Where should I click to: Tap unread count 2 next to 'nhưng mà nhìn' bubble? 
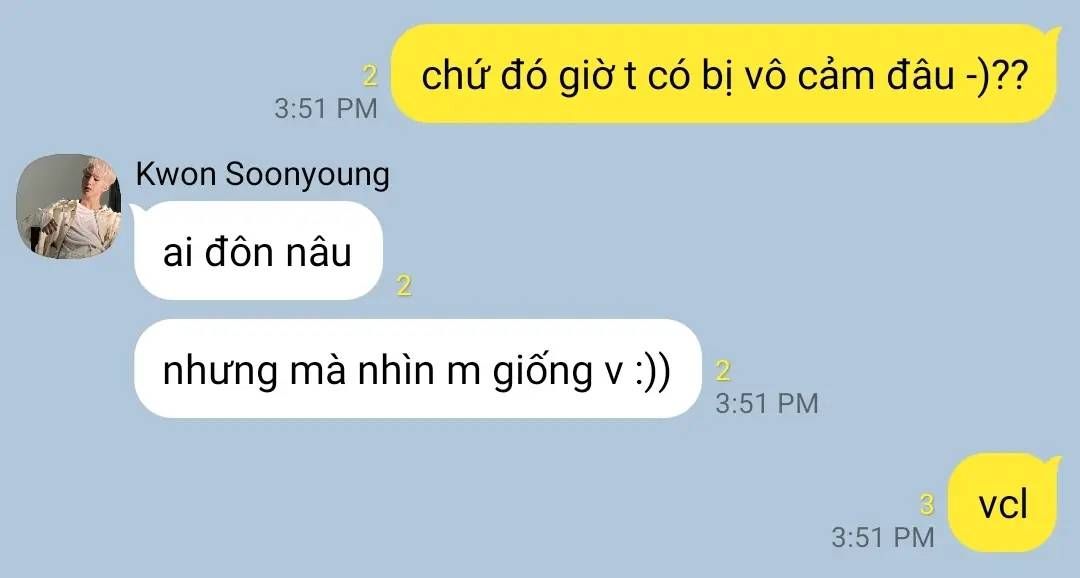tap(723, 371)
